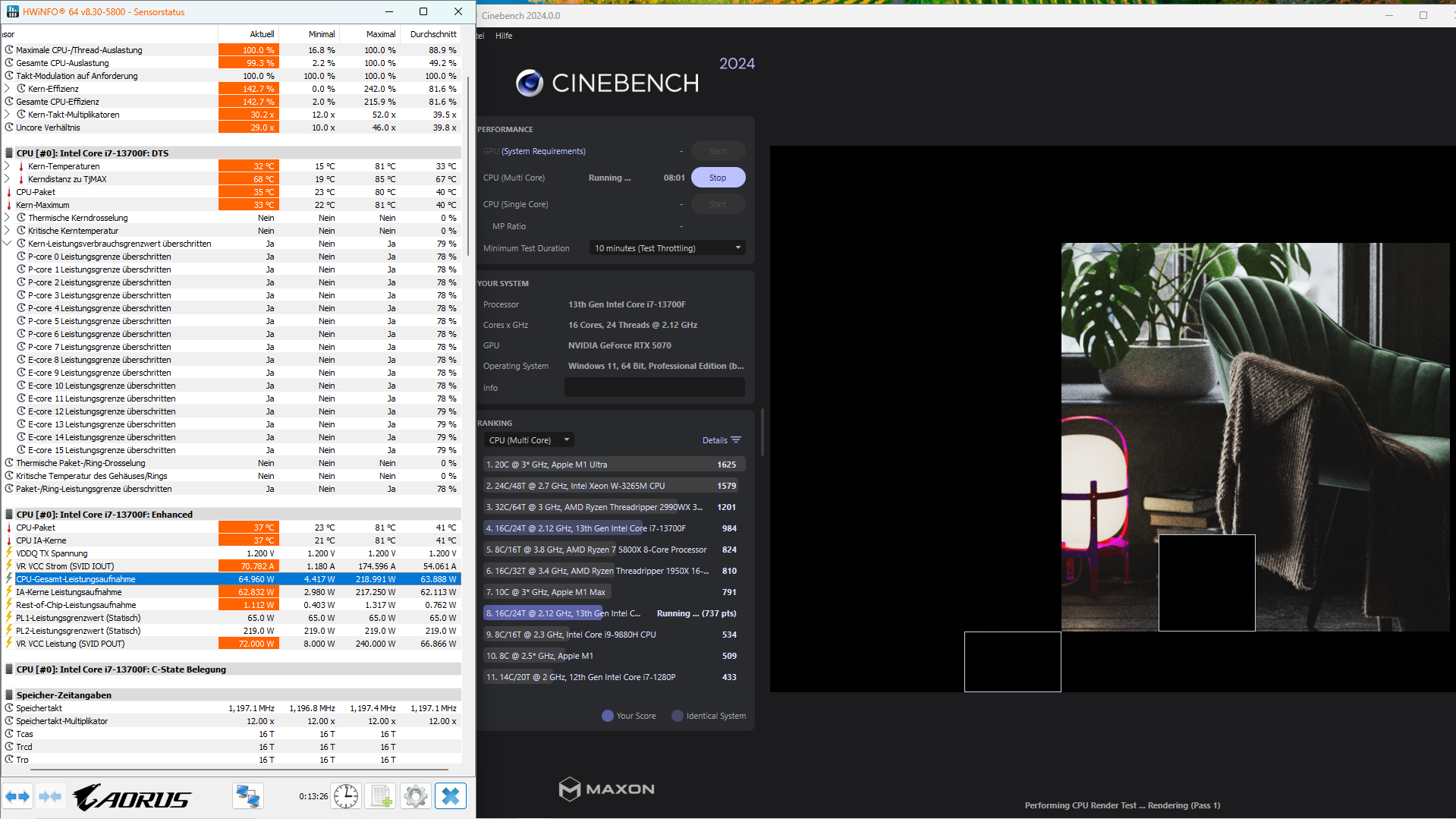Select the VR VCC Strom (SVID IOUT) row
The image size is (1456, 819).
pos(231,566)
